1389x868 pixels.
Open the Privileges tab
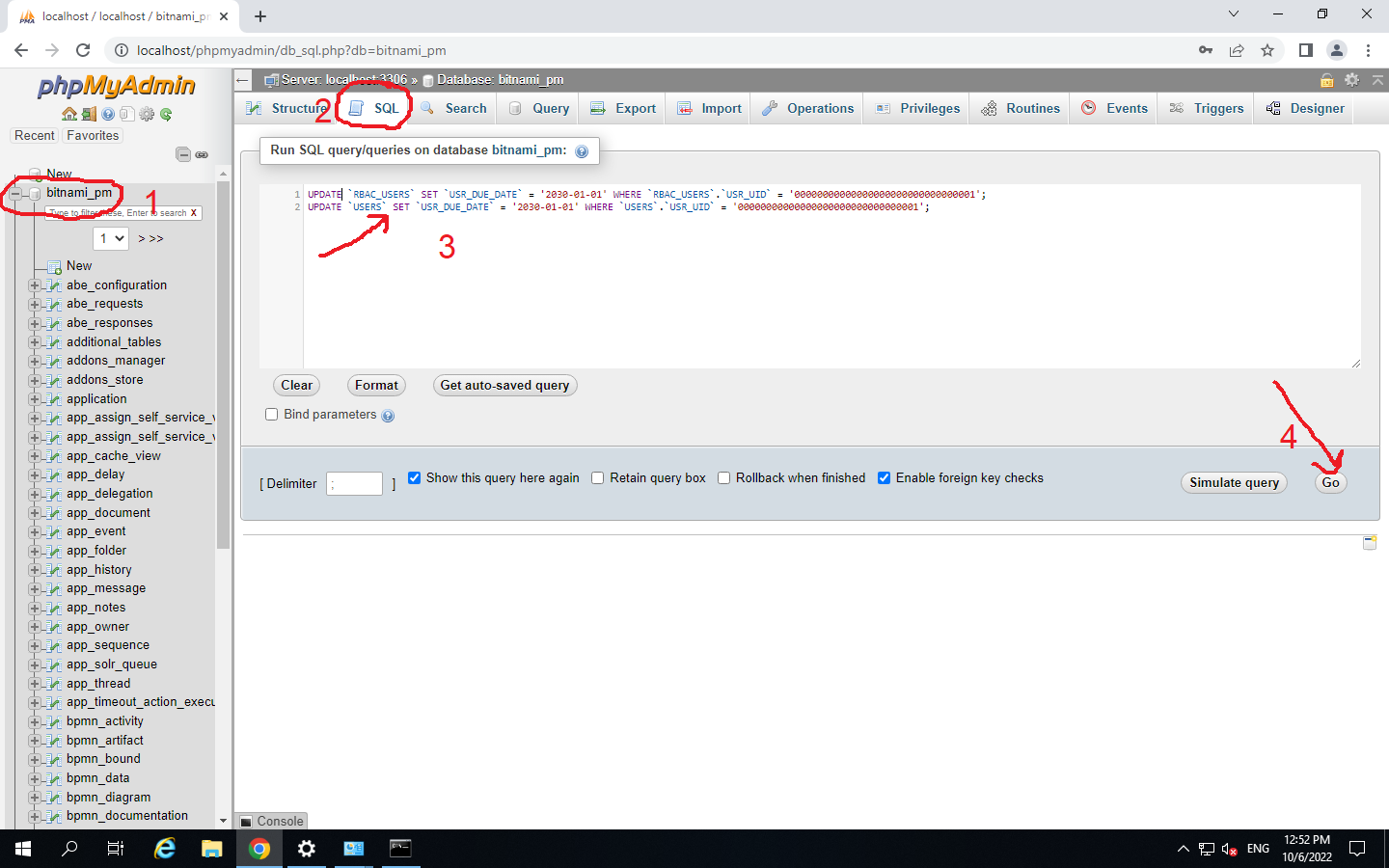(917, 109)
